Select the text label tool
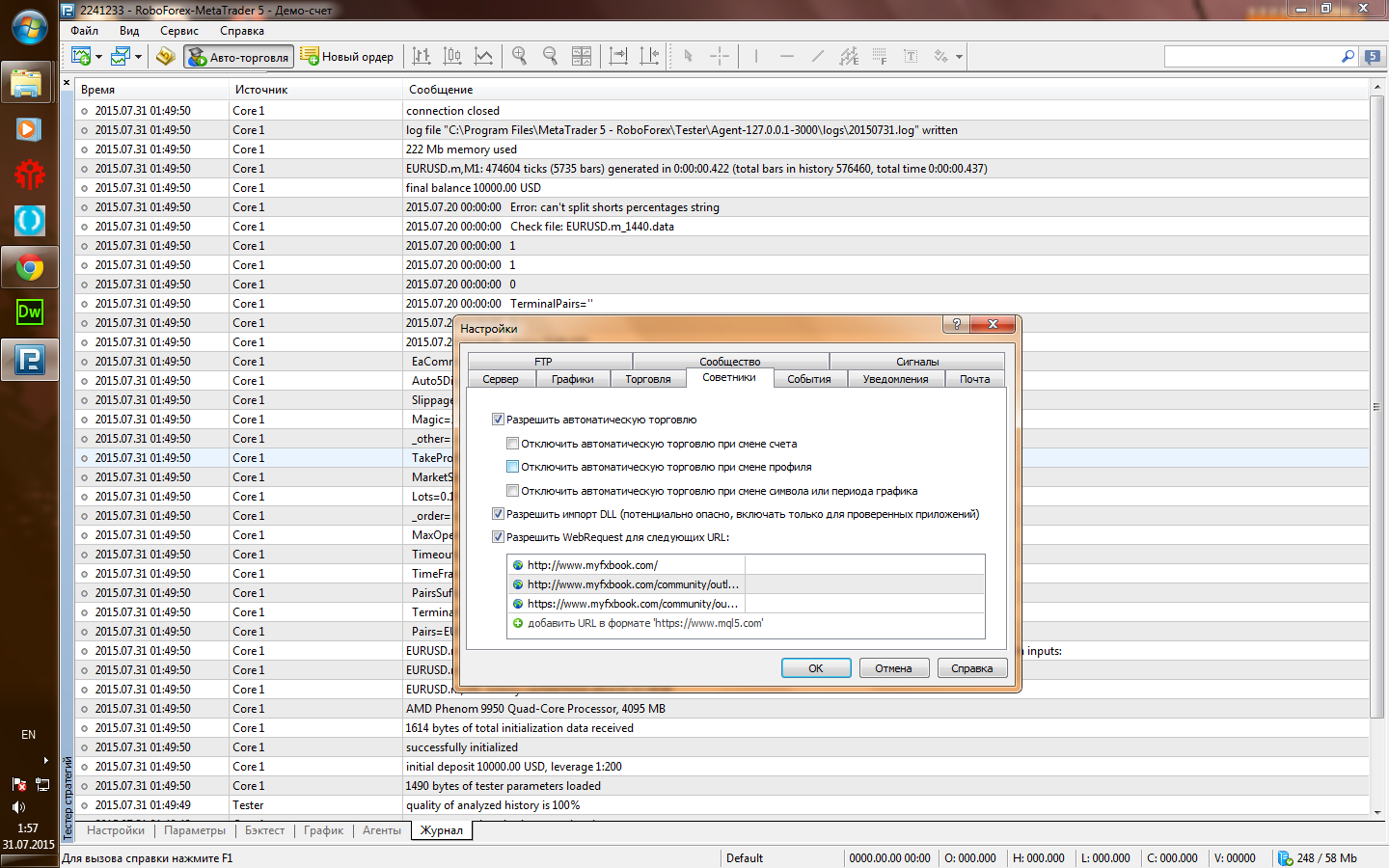The height and width of the screenshot is (868, 1389). tap(911, 56)
